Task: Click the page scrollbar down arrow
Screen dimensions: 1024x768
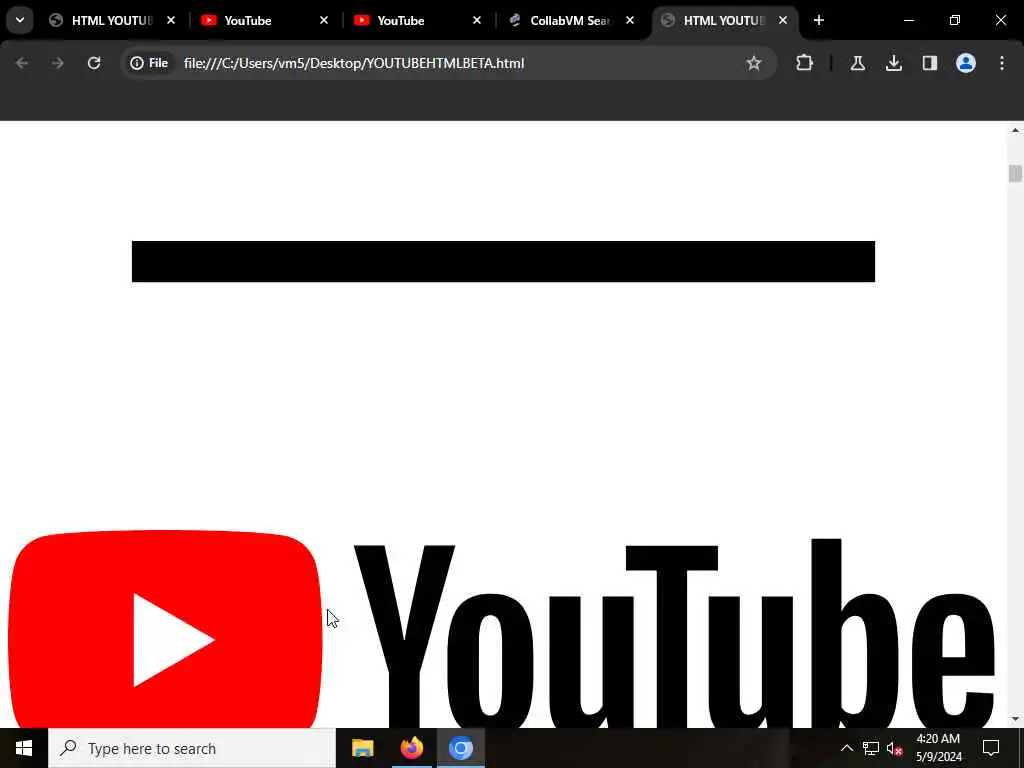Action: [1015, 719]
